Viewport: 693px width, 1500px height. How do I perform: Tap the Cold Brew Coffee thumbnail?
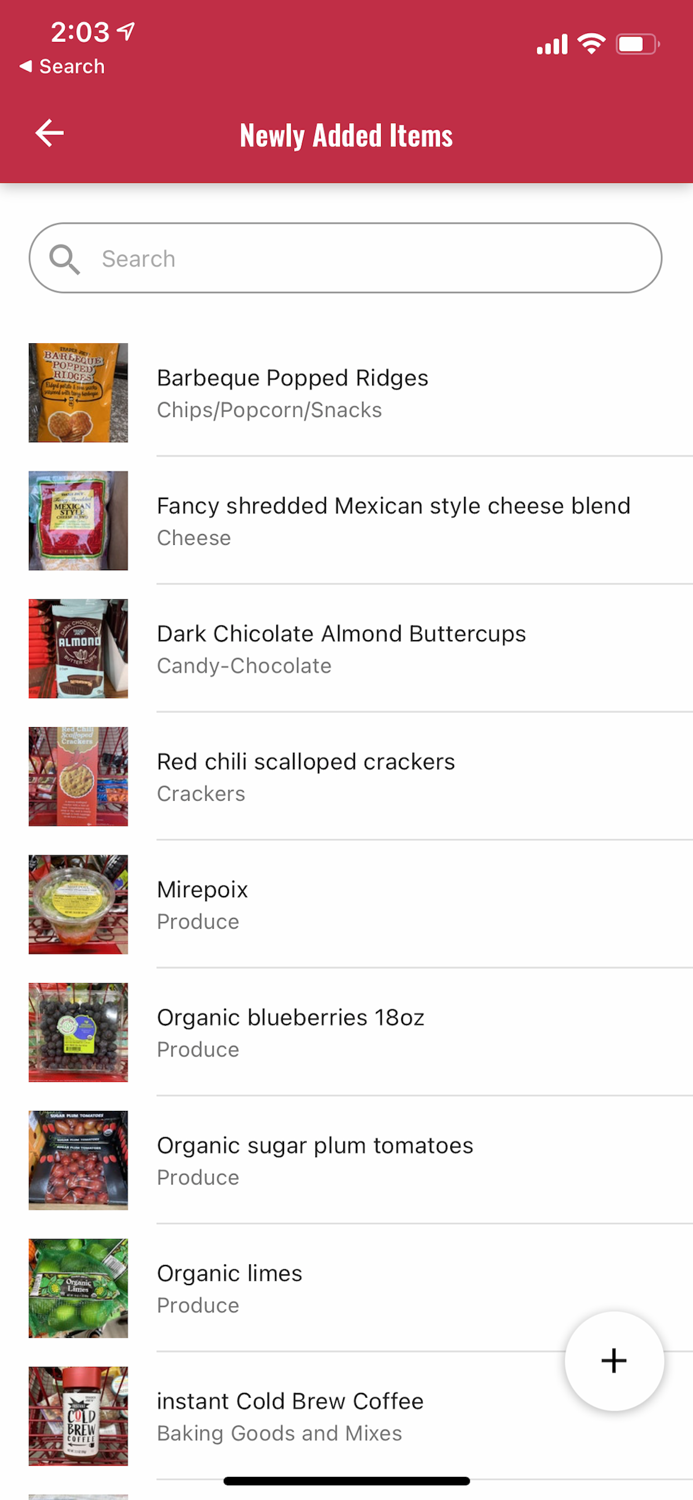point(78,1417)
